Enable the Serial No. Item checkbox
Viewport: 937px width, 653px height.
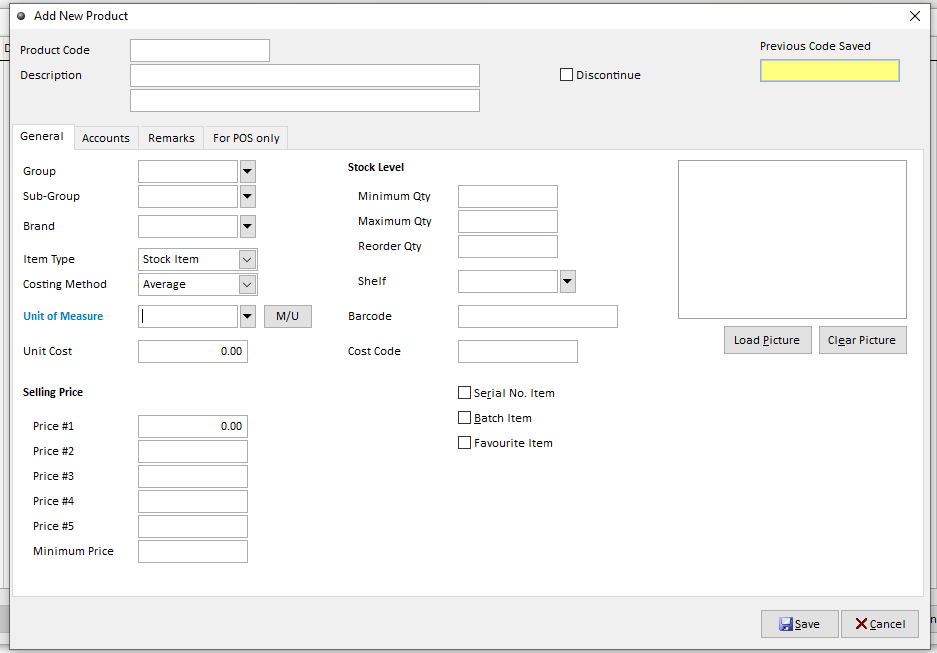(464, 393)
